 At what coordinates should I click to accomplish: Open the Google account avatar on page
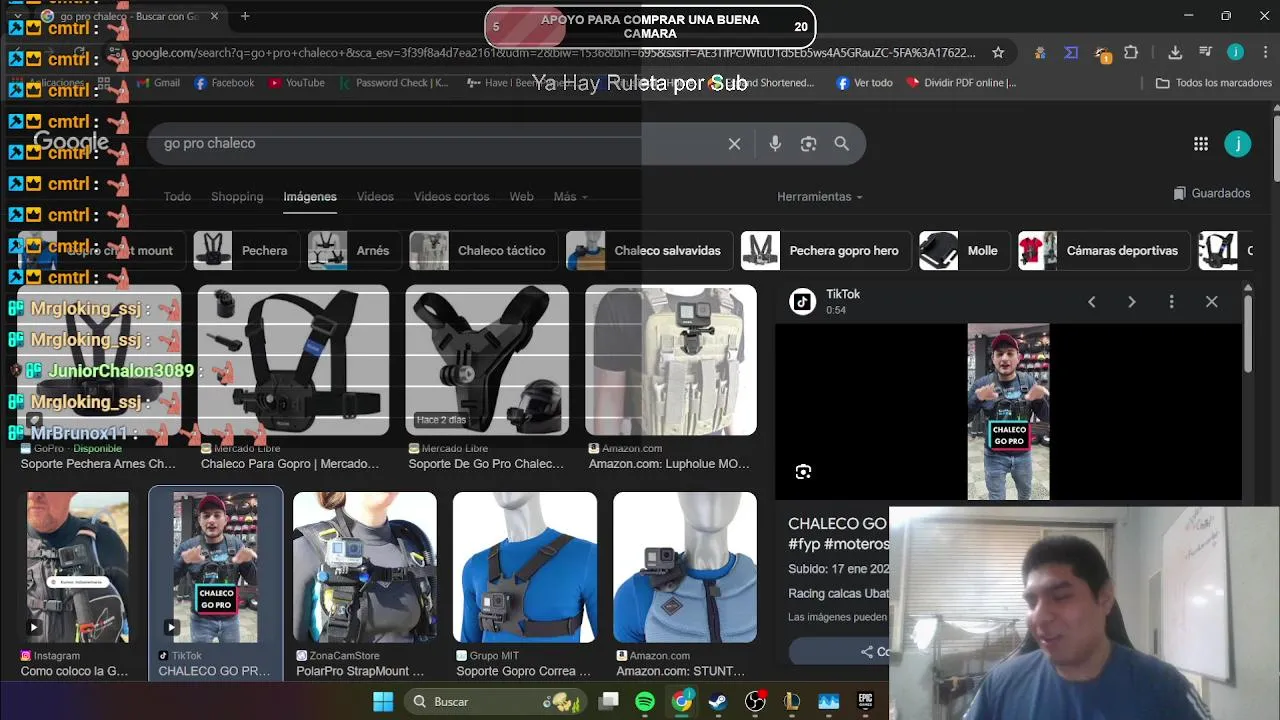1238,144
